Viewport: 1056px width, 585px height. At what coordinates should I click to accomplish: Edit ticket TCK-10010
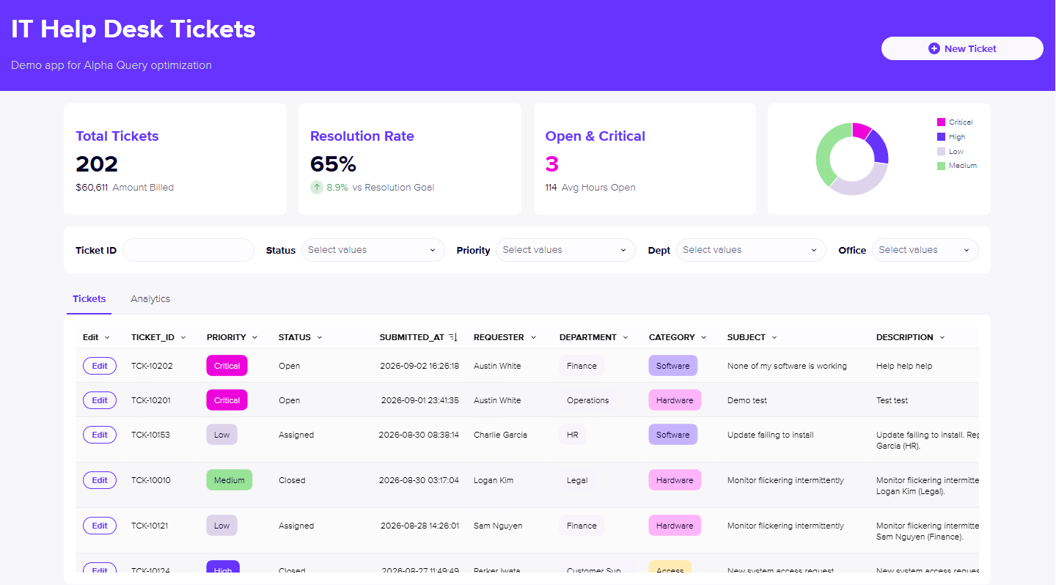[x=100, y=480]
